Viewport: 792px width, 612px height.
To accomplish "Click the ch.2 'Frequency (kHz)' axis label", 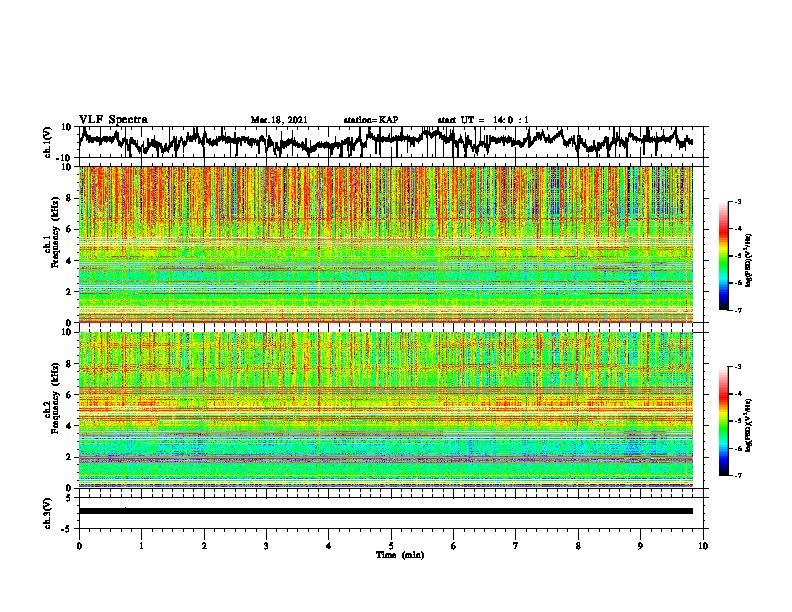I will tap(55, 399).
